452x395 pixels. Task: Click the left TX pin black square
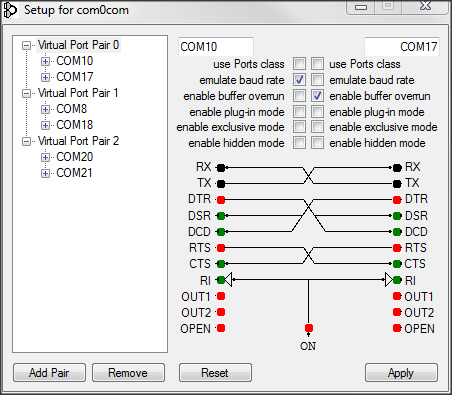(x=221, y=184)
